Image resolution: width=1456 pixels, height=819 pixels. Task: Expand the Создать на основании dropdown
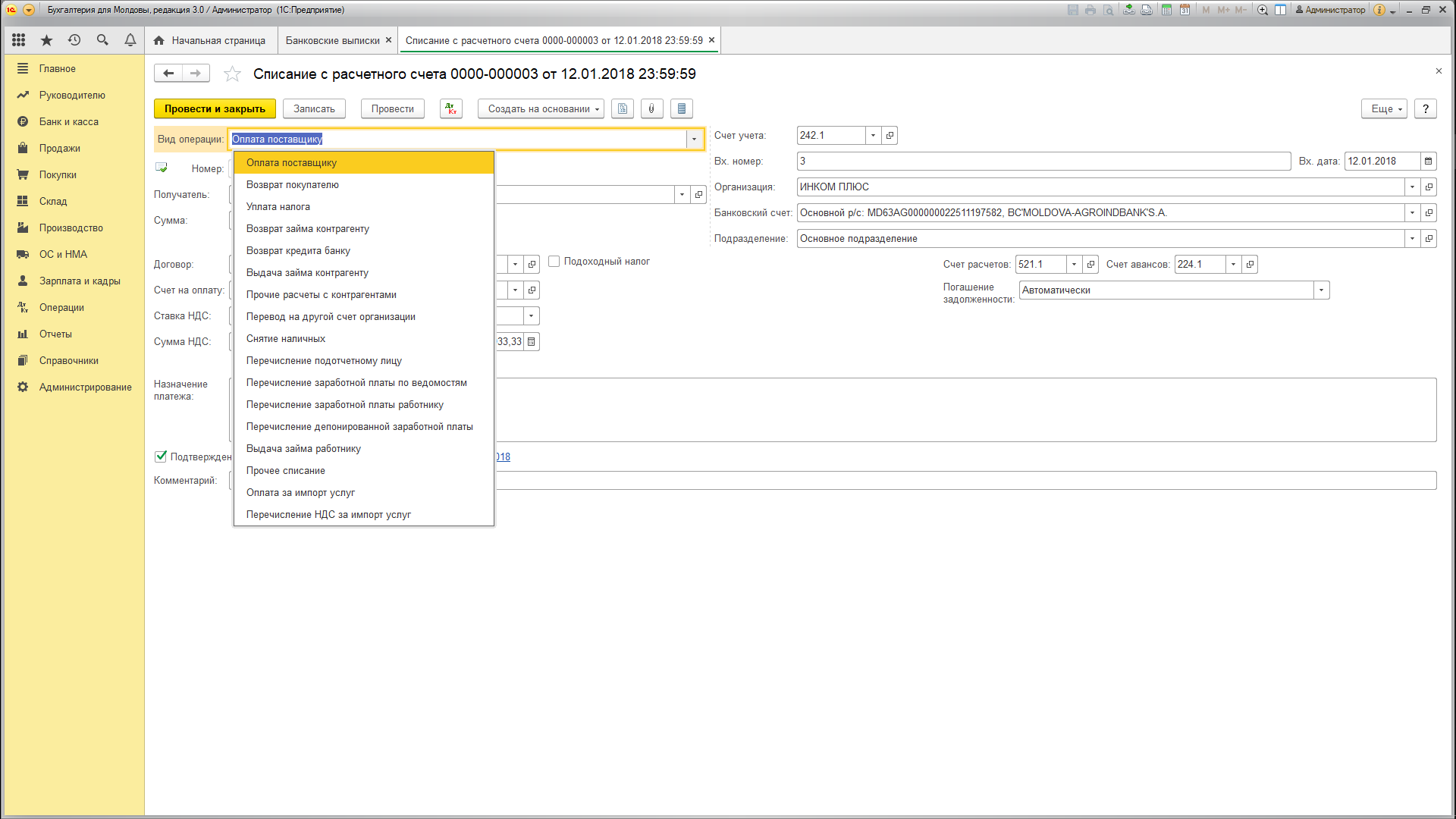click(x=541, y=108)
